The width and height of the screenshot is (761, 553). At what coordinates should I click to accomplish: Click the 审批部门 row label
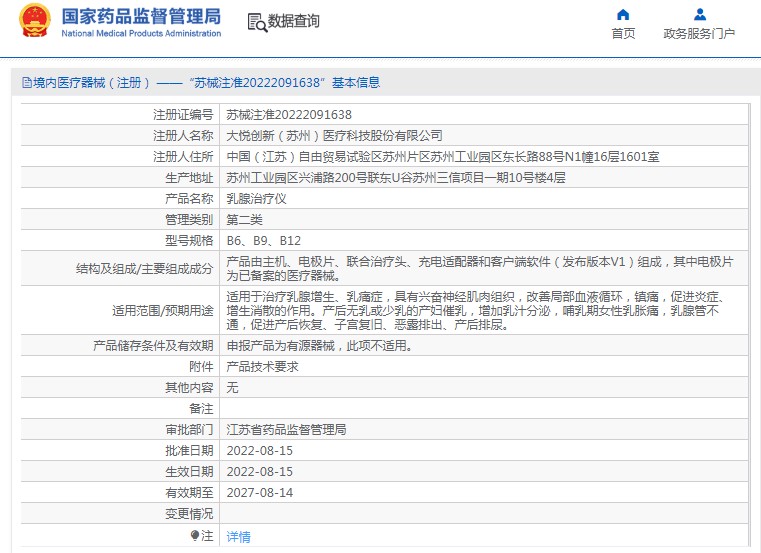pos(189,430)
